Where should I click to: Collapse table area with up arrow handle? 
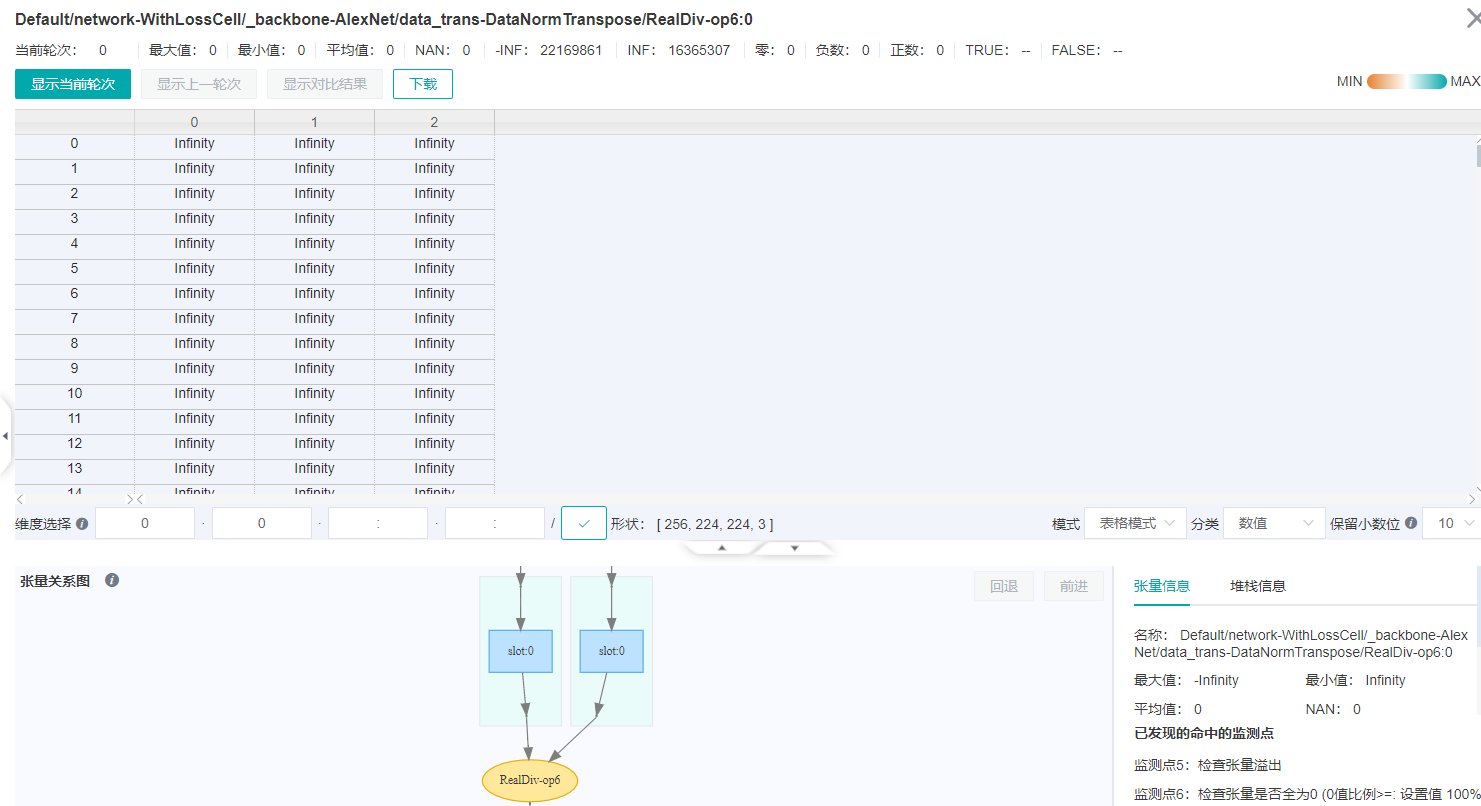[721, 548]
